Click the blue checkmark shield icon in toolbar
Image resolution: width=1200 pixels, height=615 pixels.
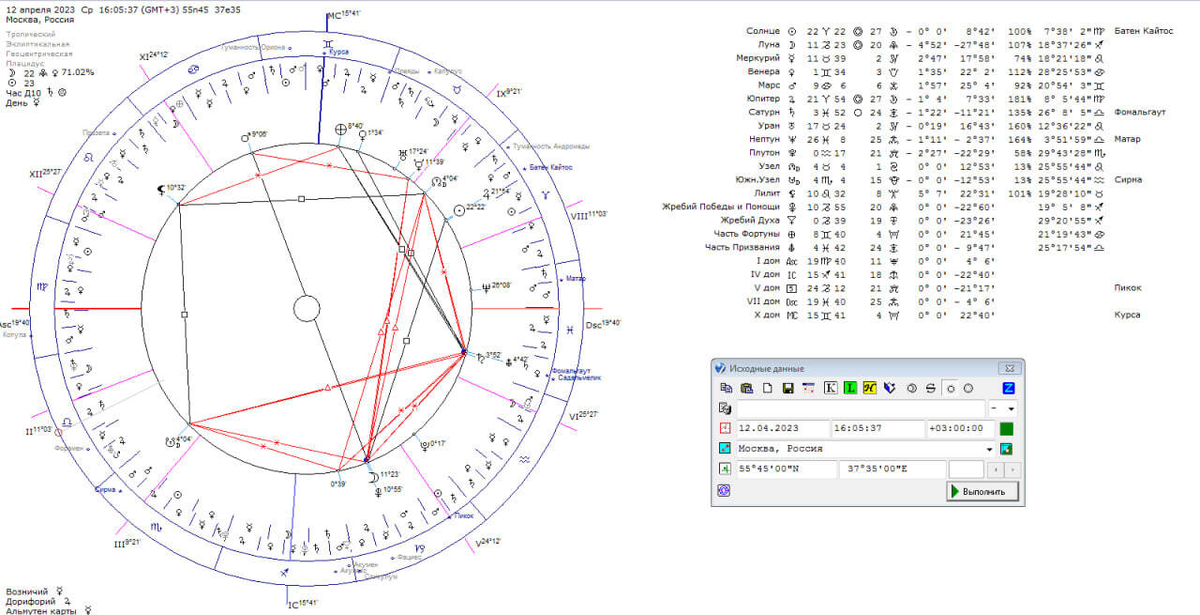pyautogui.click(x=889, y=388)
